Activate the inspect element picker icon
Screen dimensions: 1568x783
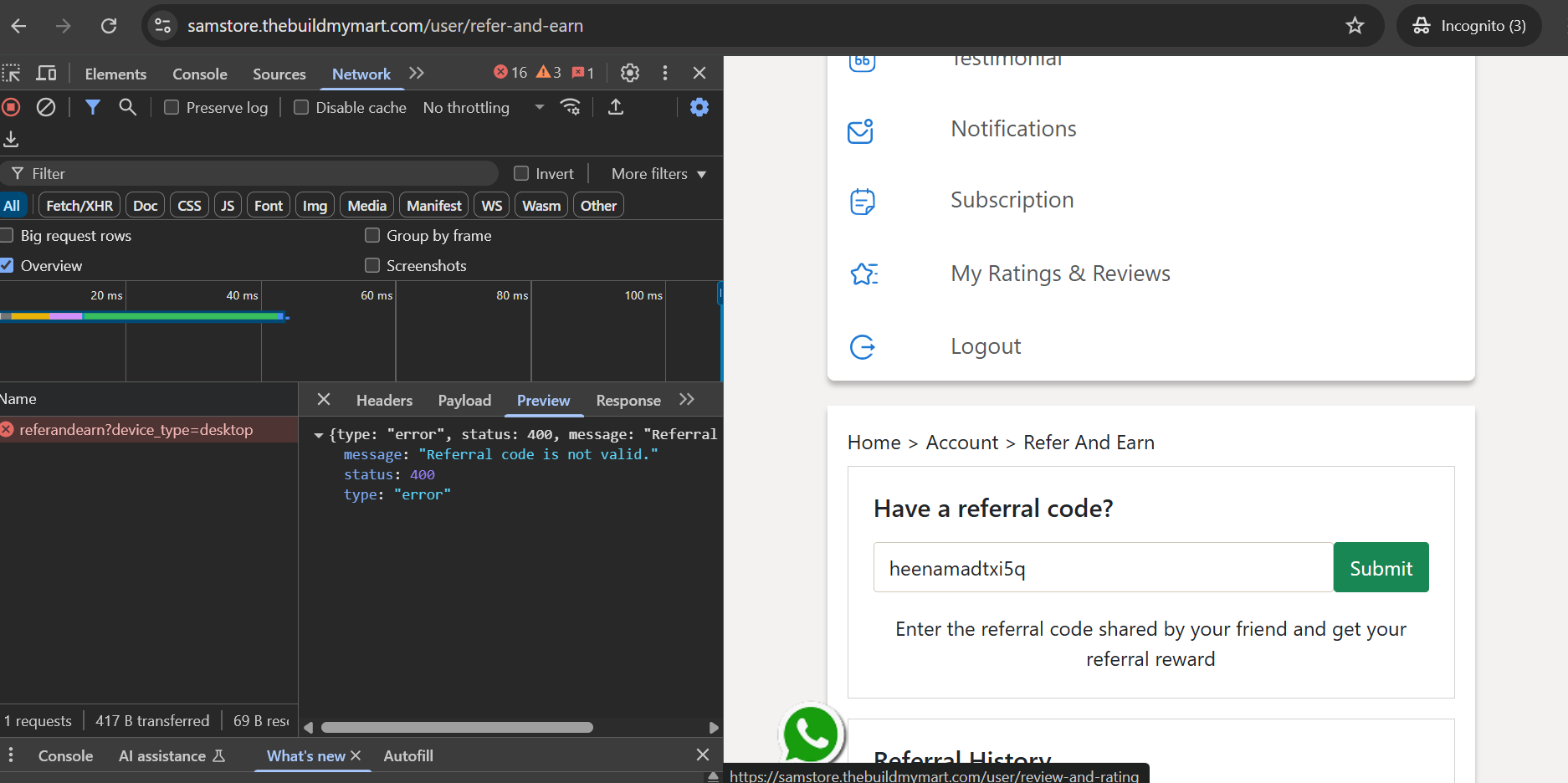(x=11, y=74)
